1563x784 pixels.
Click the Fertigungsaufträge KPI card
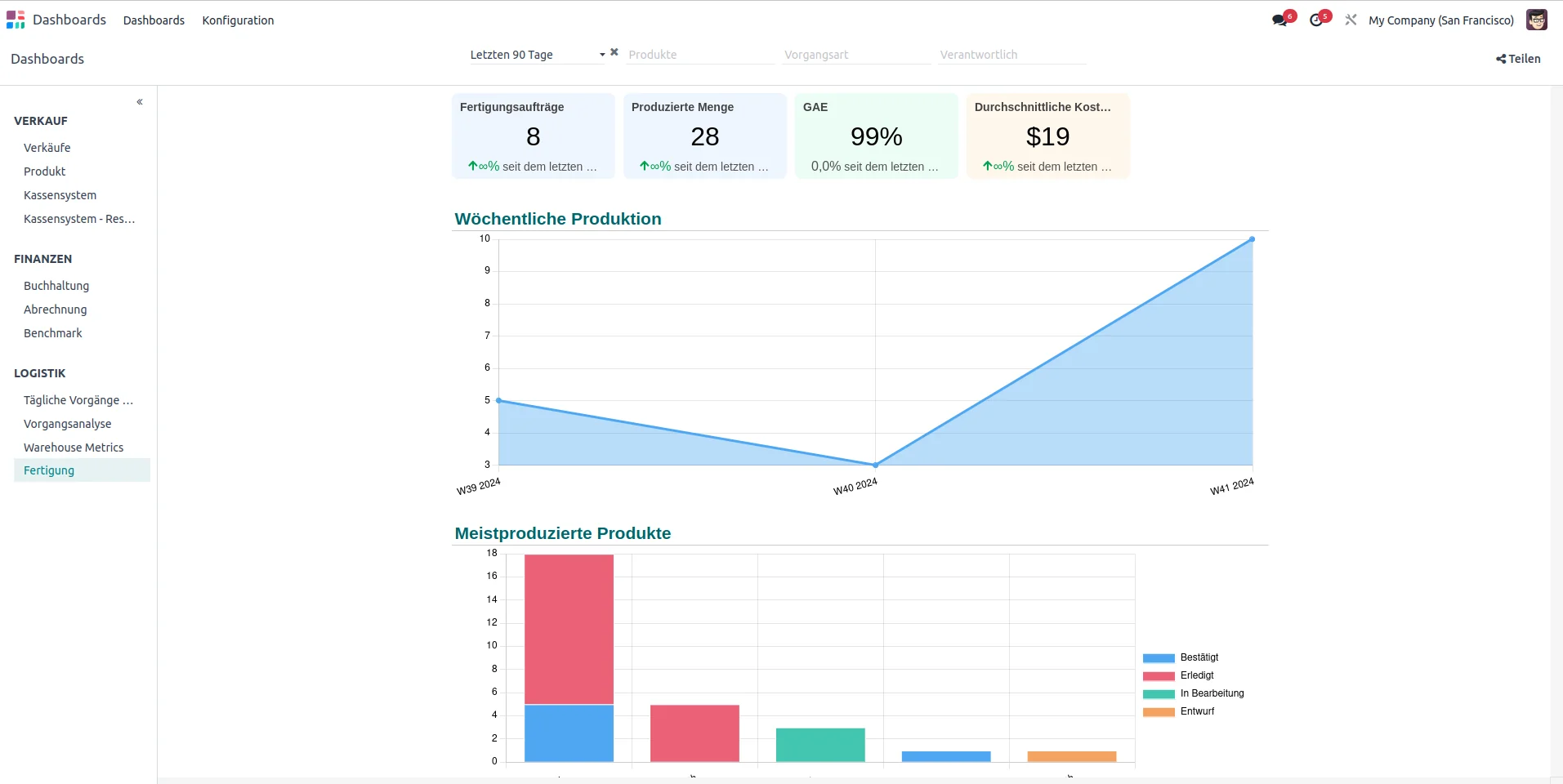[534, 136]
